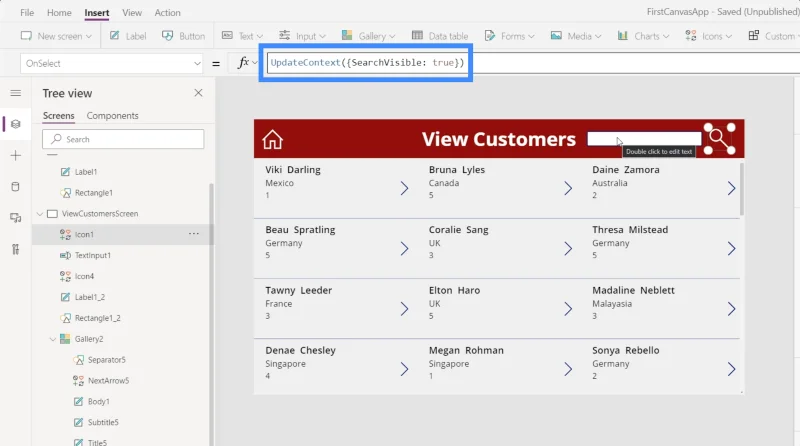800x446 pixels.
Task: Select Label1 in tree
Action: (x=86, y=172)
